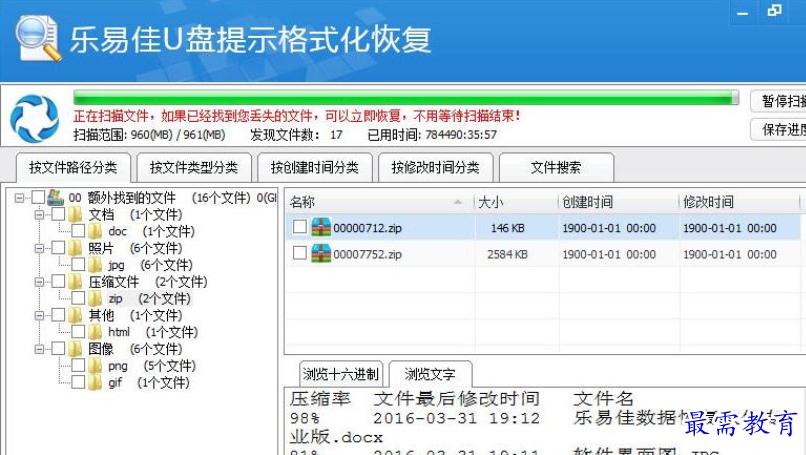This screenshot has width=806, height=455.
Task: Tick the 照片 folder checkbox
Action: click(x=58, y=248)
